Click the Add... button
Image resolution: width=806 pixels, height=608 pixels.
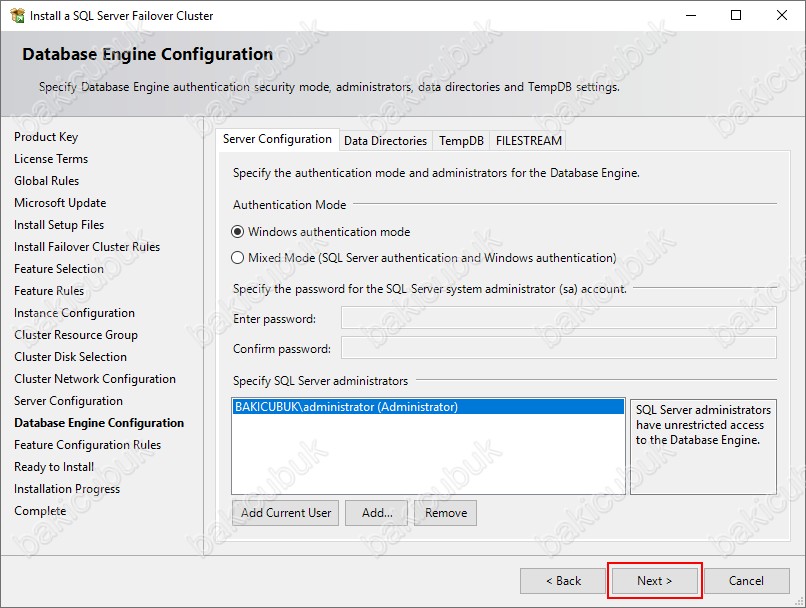377,513
